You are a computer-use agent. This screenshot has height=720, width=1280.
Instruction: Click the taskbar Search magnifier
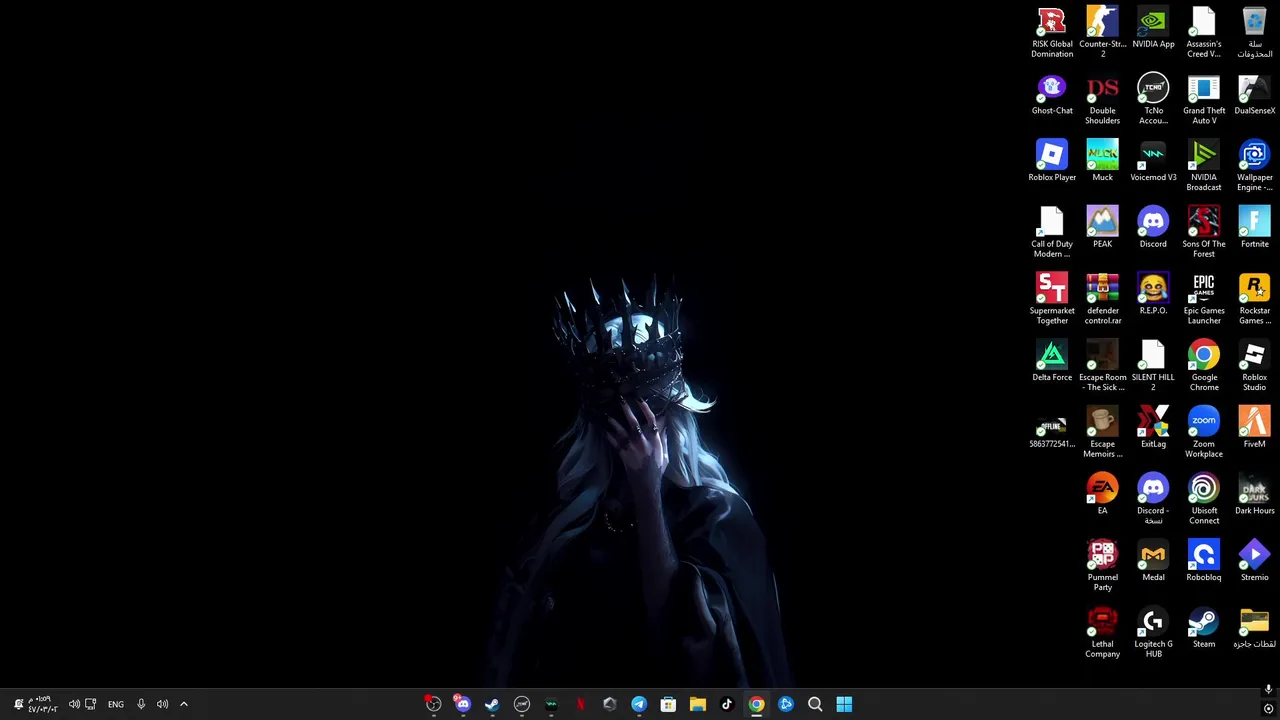815,704
